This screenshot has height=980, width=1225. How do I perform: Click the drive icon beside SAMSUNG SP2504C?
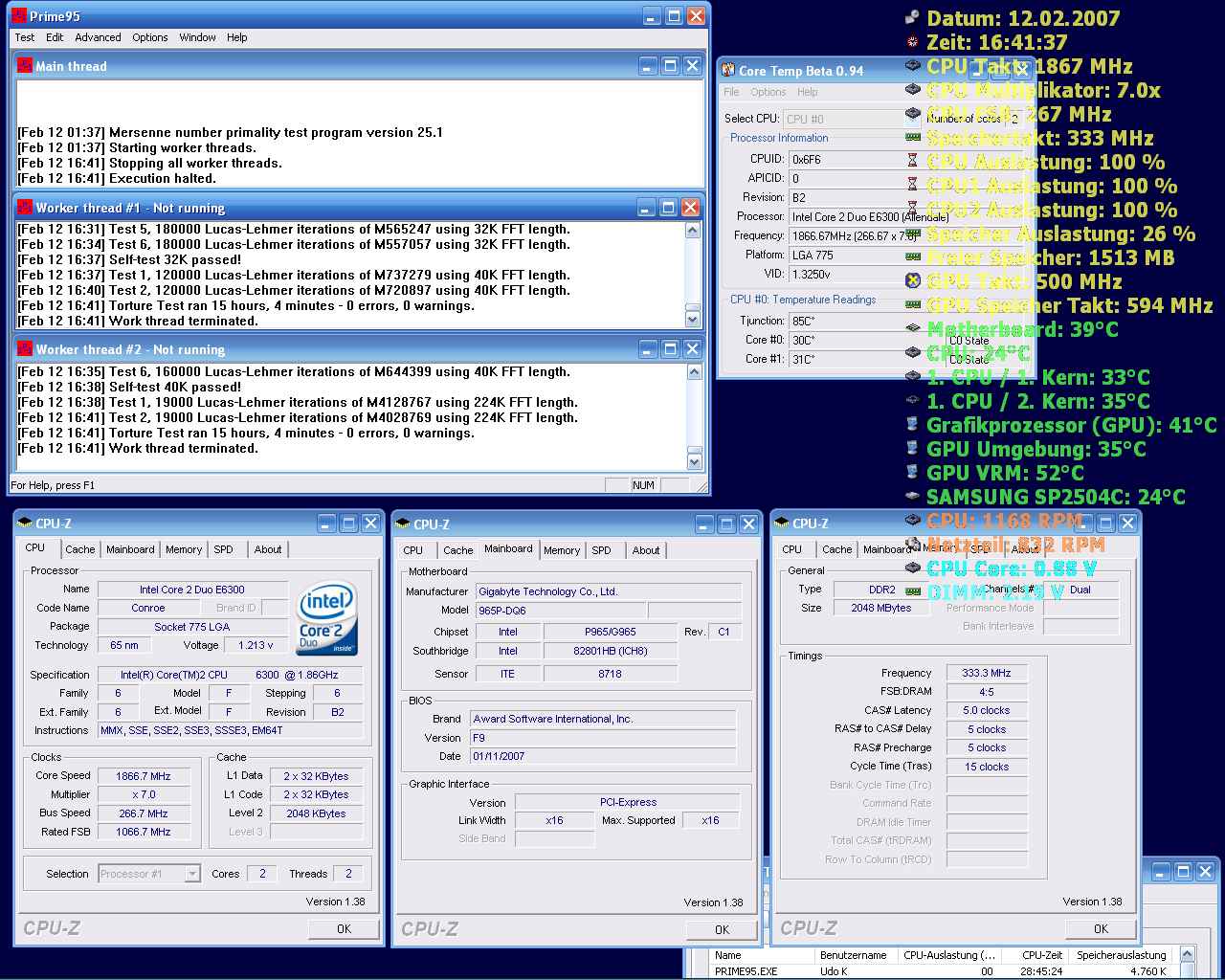click(x=912, y=496)
